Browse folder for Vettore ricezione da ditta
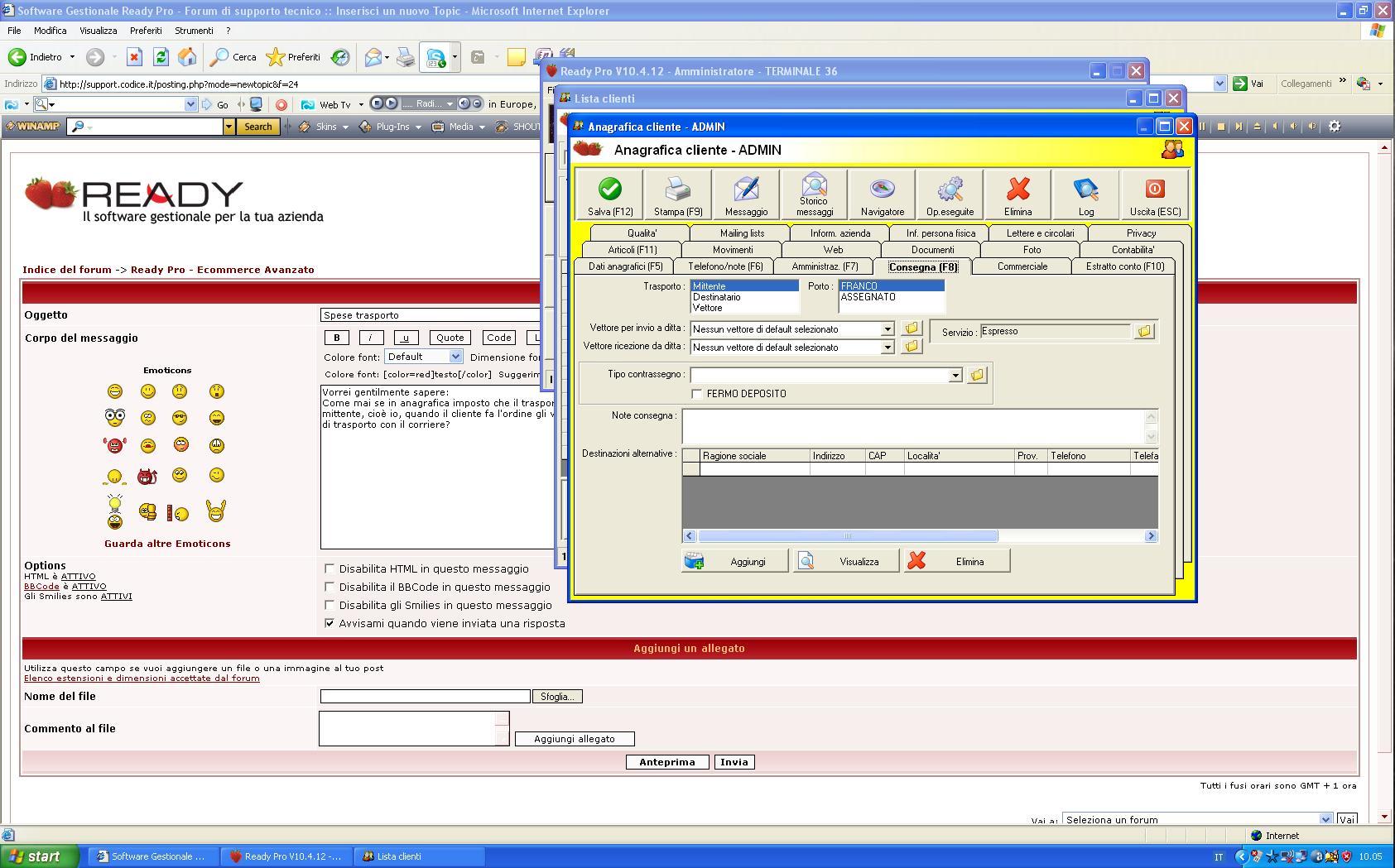The height and width of the screenshot is (868, 1395). pos(912,347)
